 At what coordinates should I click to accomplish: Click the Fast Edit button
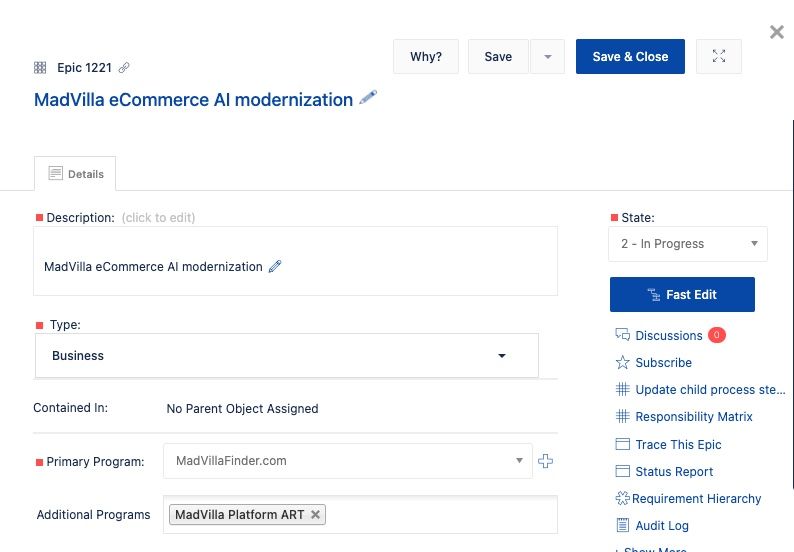pyautogui.click(x=682, y=294)
